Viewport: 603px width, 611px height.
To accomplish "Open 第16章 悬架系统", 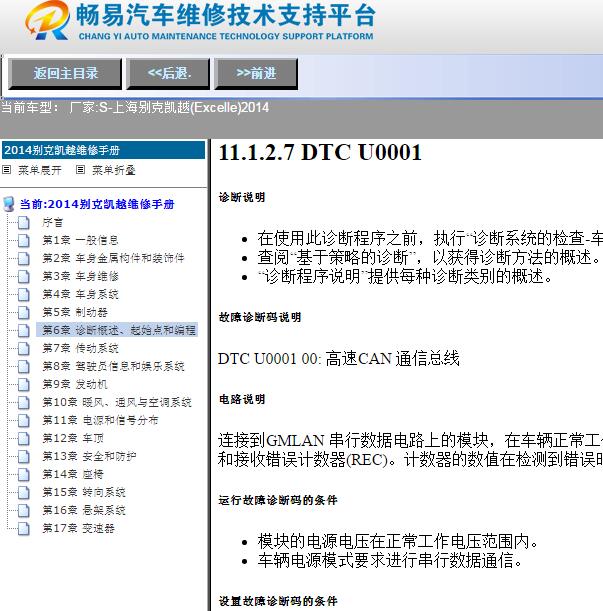I will (x=84, y=510).
